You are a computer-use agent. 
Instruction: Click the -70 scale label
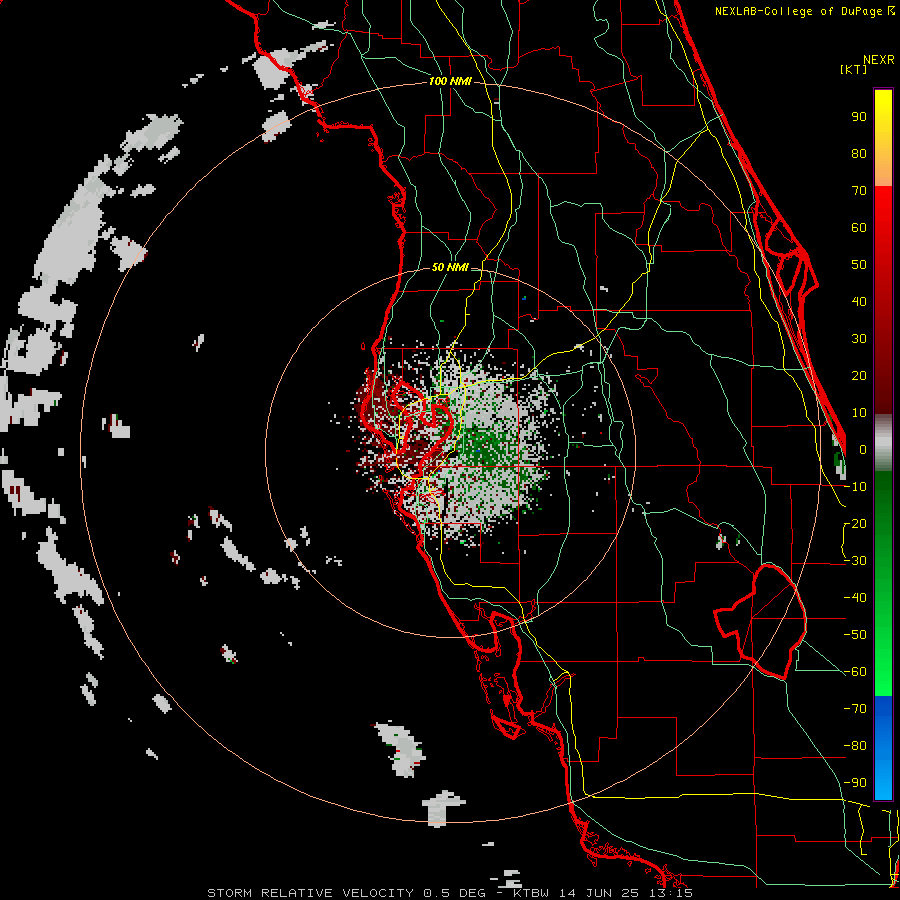[855, 709]
